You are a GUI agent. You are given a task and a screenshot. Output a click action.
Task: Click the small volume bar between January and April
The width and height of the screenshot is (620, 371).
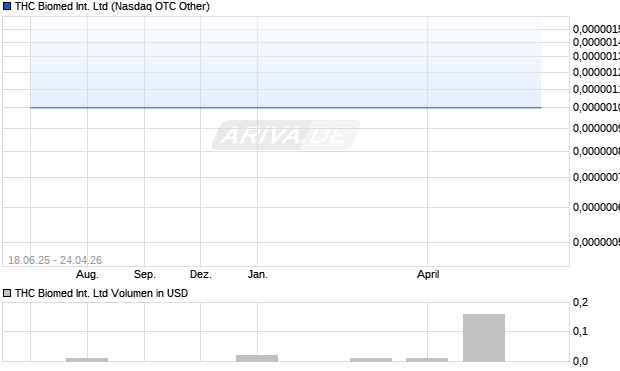[x=371, y=360]
